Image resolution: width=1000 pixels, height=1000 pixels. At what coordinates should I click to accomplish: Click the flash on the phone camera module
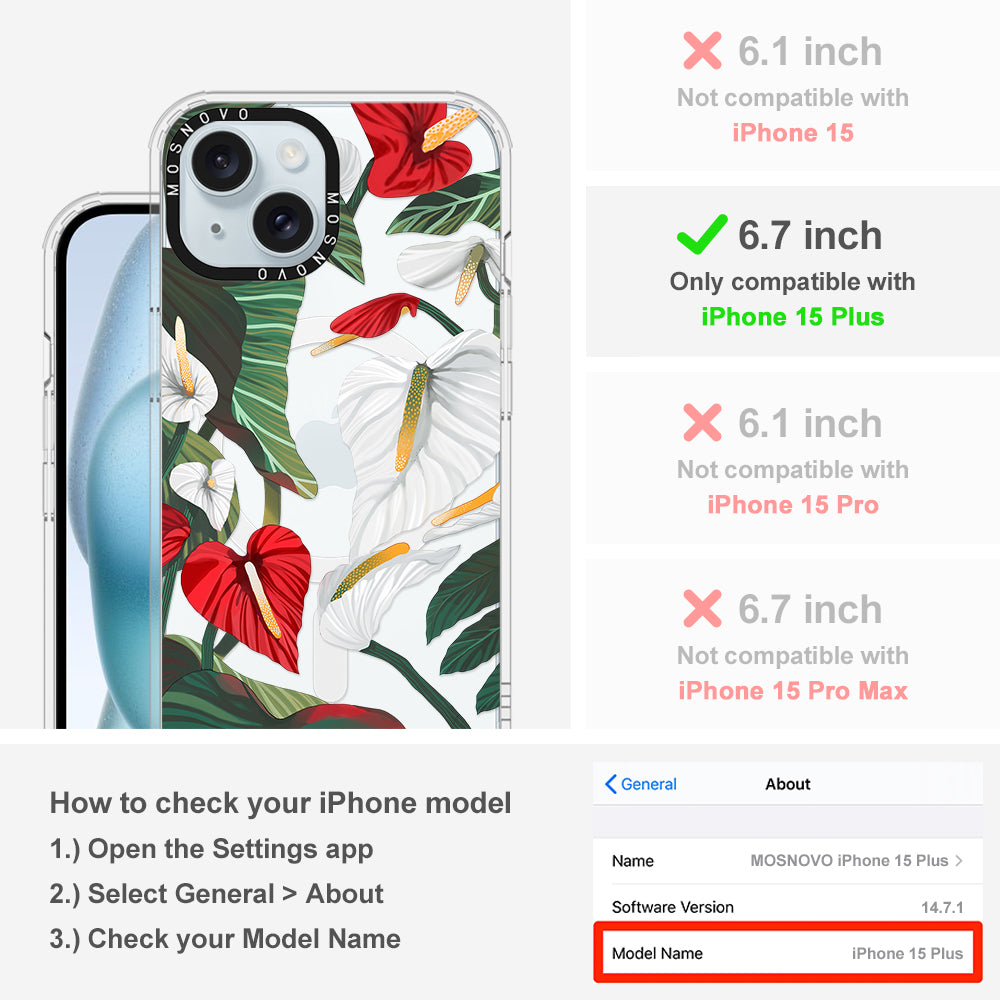tap(291, 153)
